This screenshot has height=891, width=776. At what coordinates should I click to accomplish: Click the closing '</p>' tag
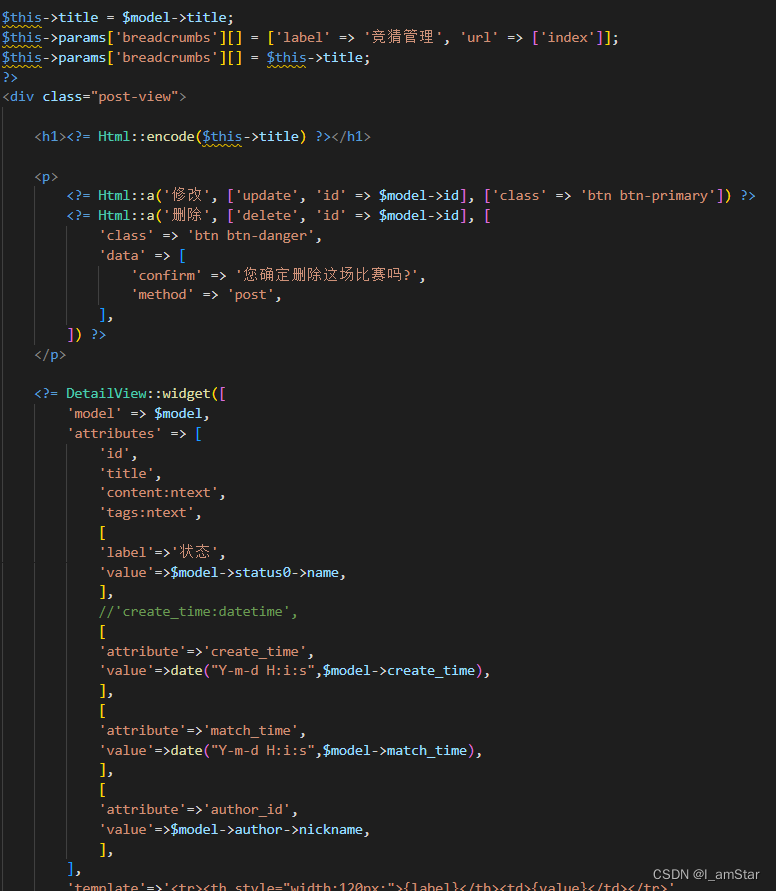[x=50, y=355]
